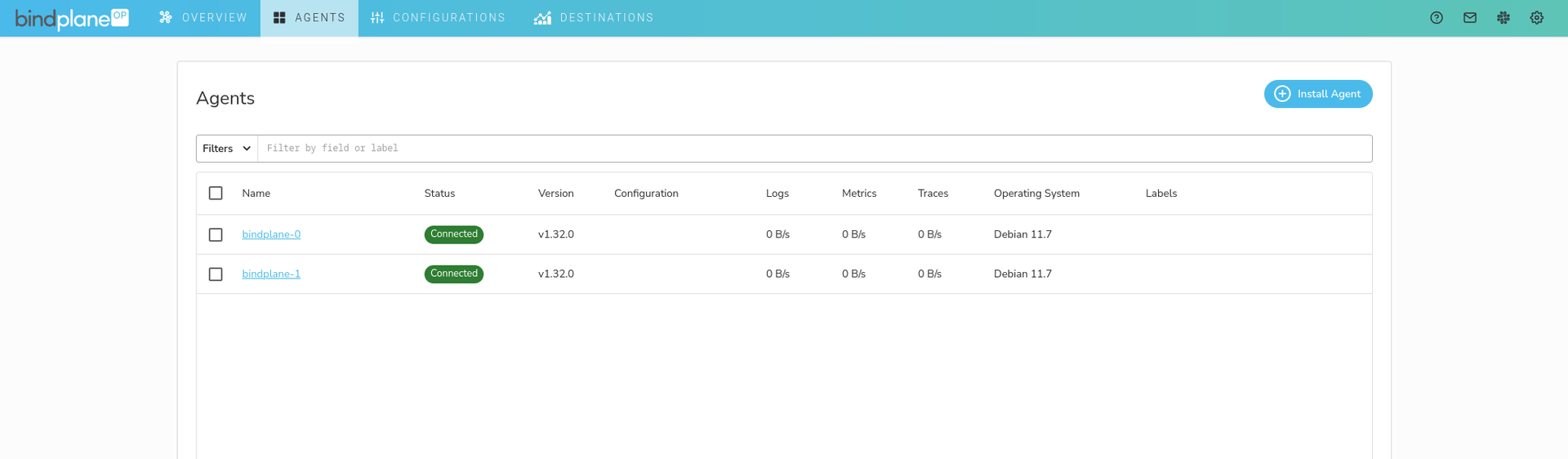The width and height of the screenshot is (1568, 459).
Task: Click the Configuration column header
Action: pyautogui.click(x=646, y=194)
